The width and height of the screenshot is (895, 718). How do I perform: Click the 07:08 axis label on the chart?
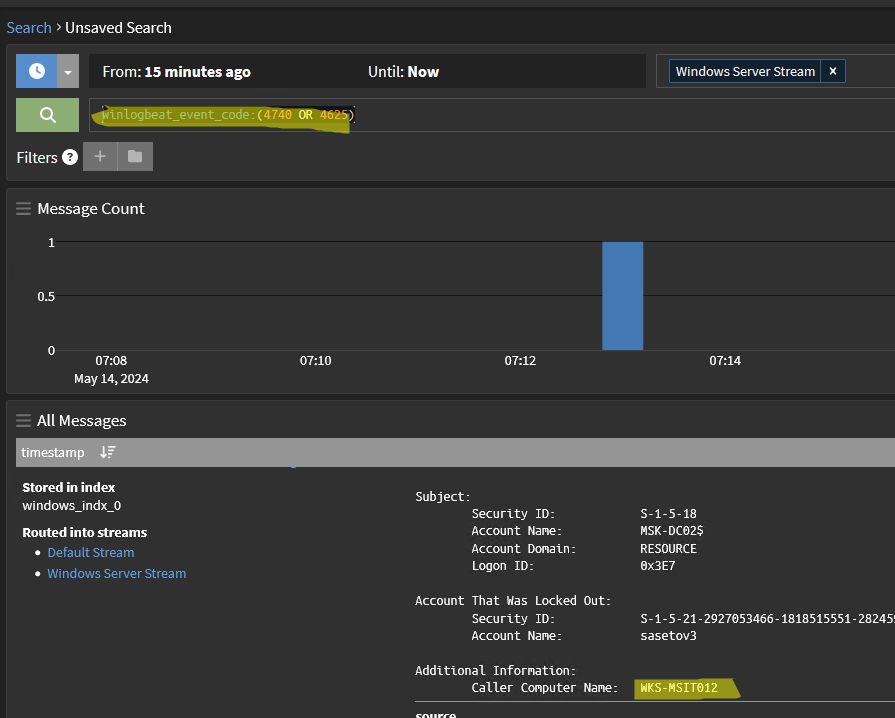point(111,361)
